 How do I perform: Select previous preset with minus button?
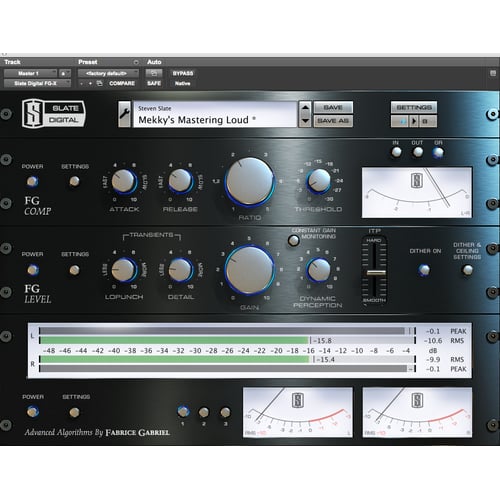[82, 83]
